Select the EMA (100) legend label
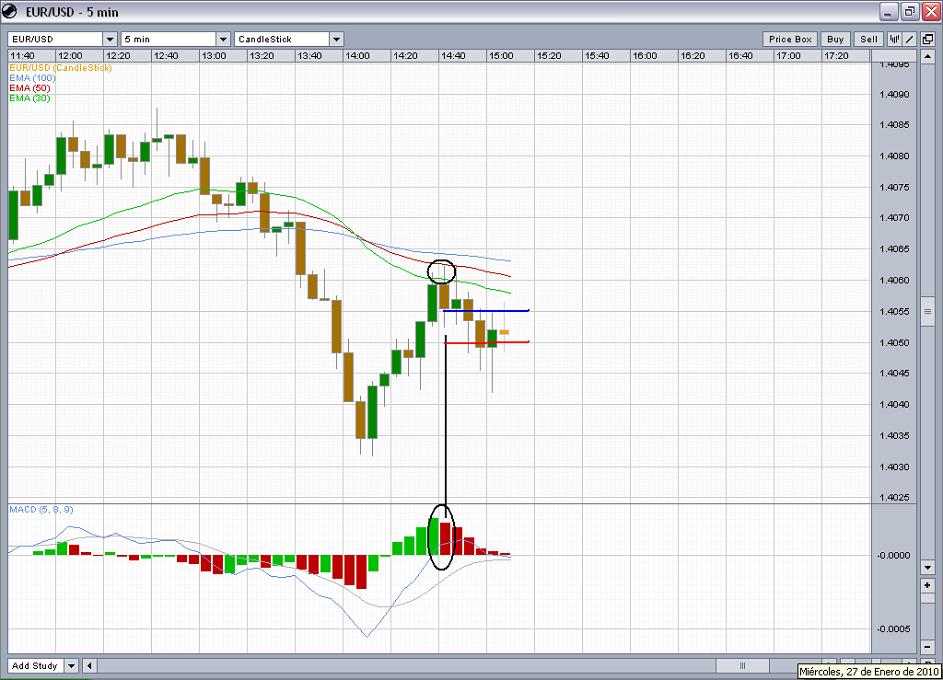The width and height of the screenshot is (943, 680). click(x=31, y=78)
